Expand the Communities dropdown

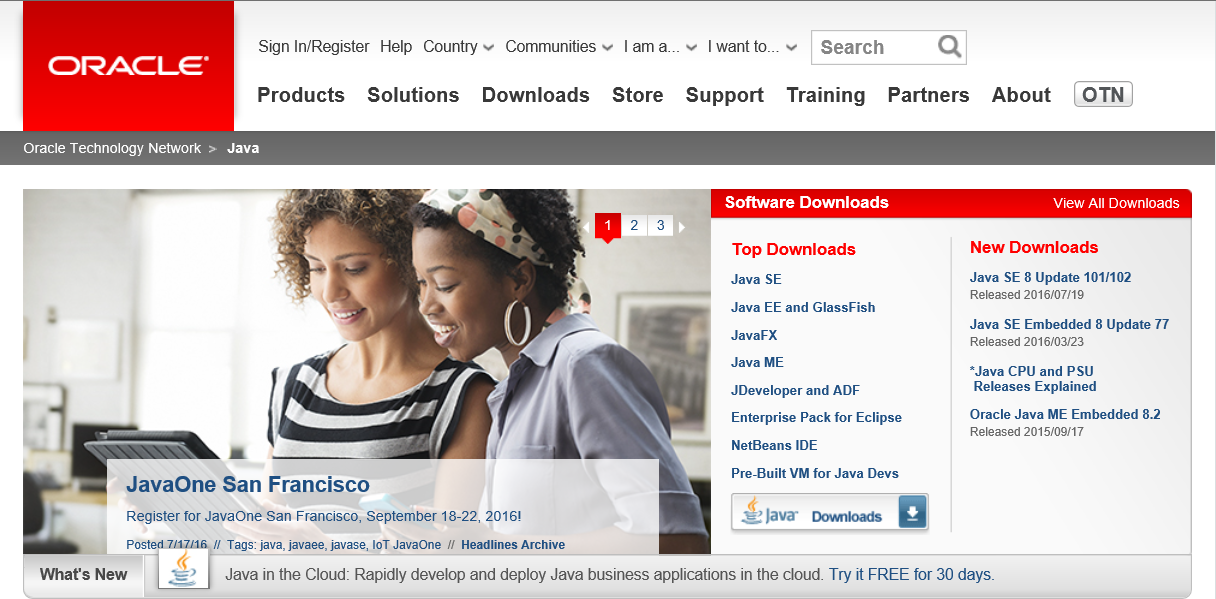click(559, 47)
